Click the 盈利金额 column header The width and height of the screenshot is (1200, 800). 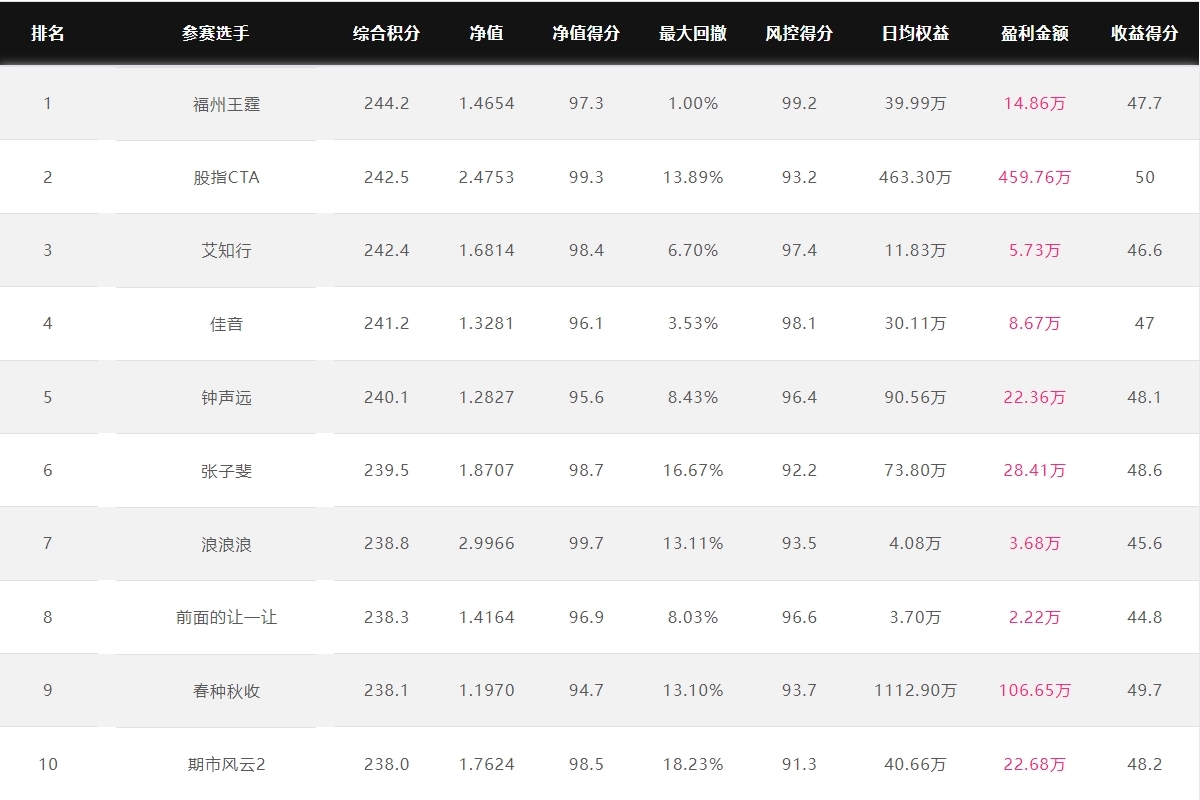[x=1034, y=33]
